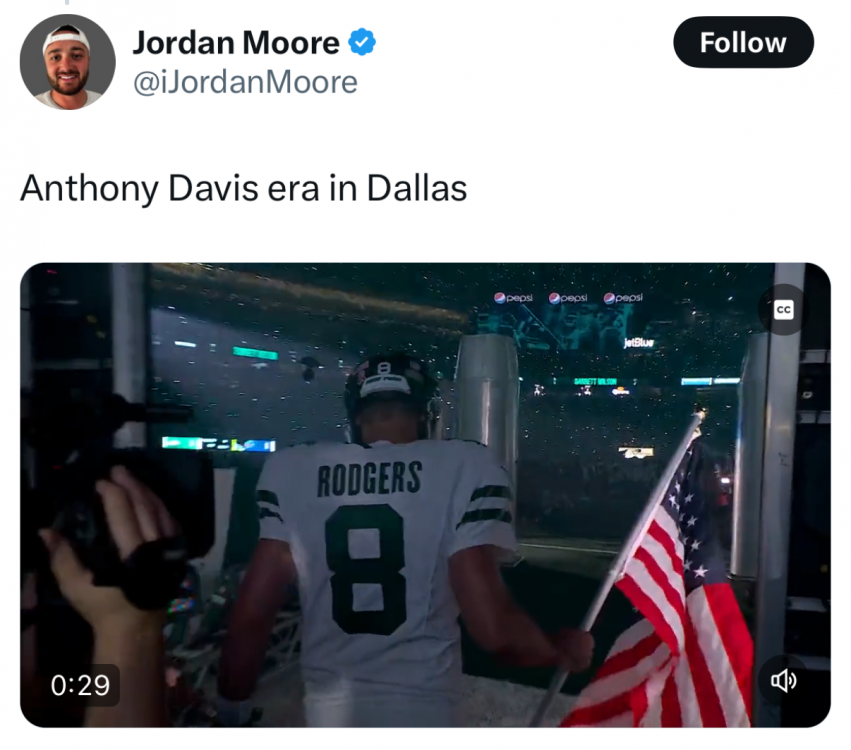Open the @iJordanMoore handle link
Screen dimensions: 851x750
click(x=245, y=82)
